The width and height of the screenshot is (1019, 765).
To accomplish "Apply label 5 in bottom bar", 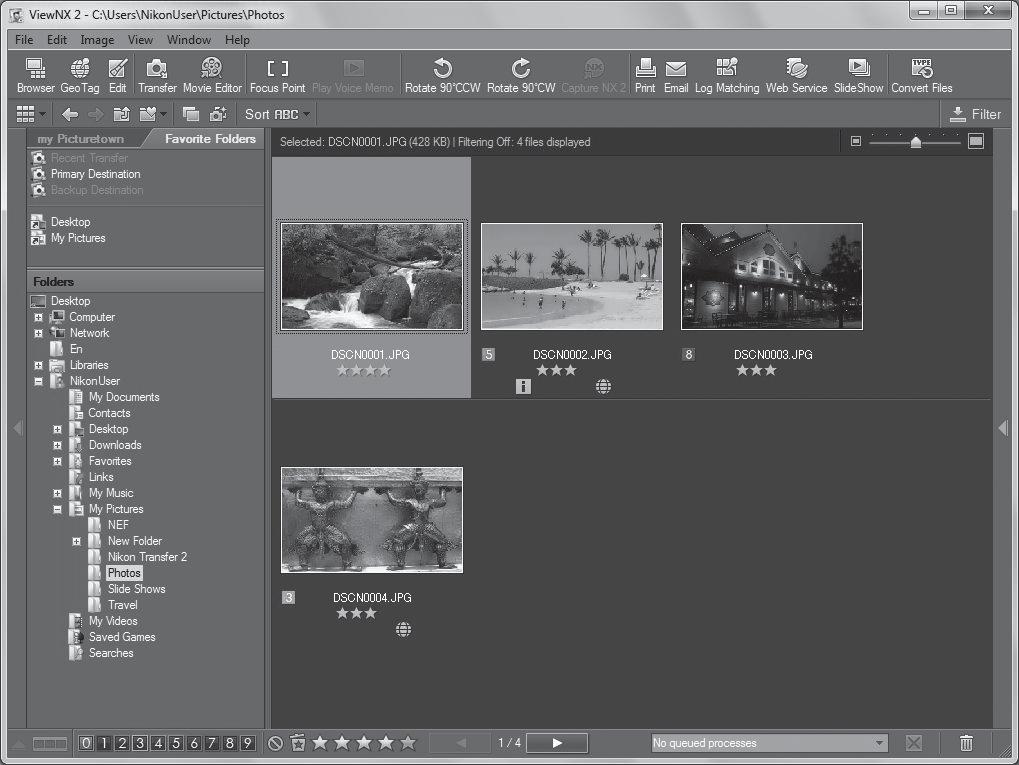I will click(175, 743).
